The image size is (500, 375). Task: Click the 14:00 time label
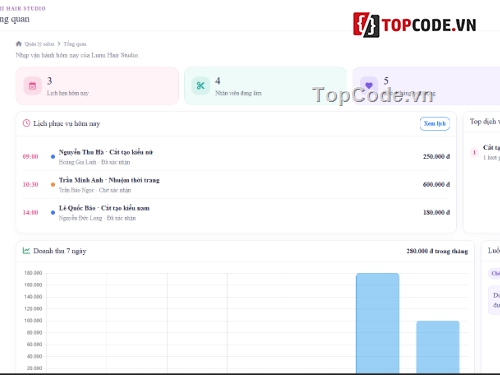pyautogui.click(x=30, y=212)
